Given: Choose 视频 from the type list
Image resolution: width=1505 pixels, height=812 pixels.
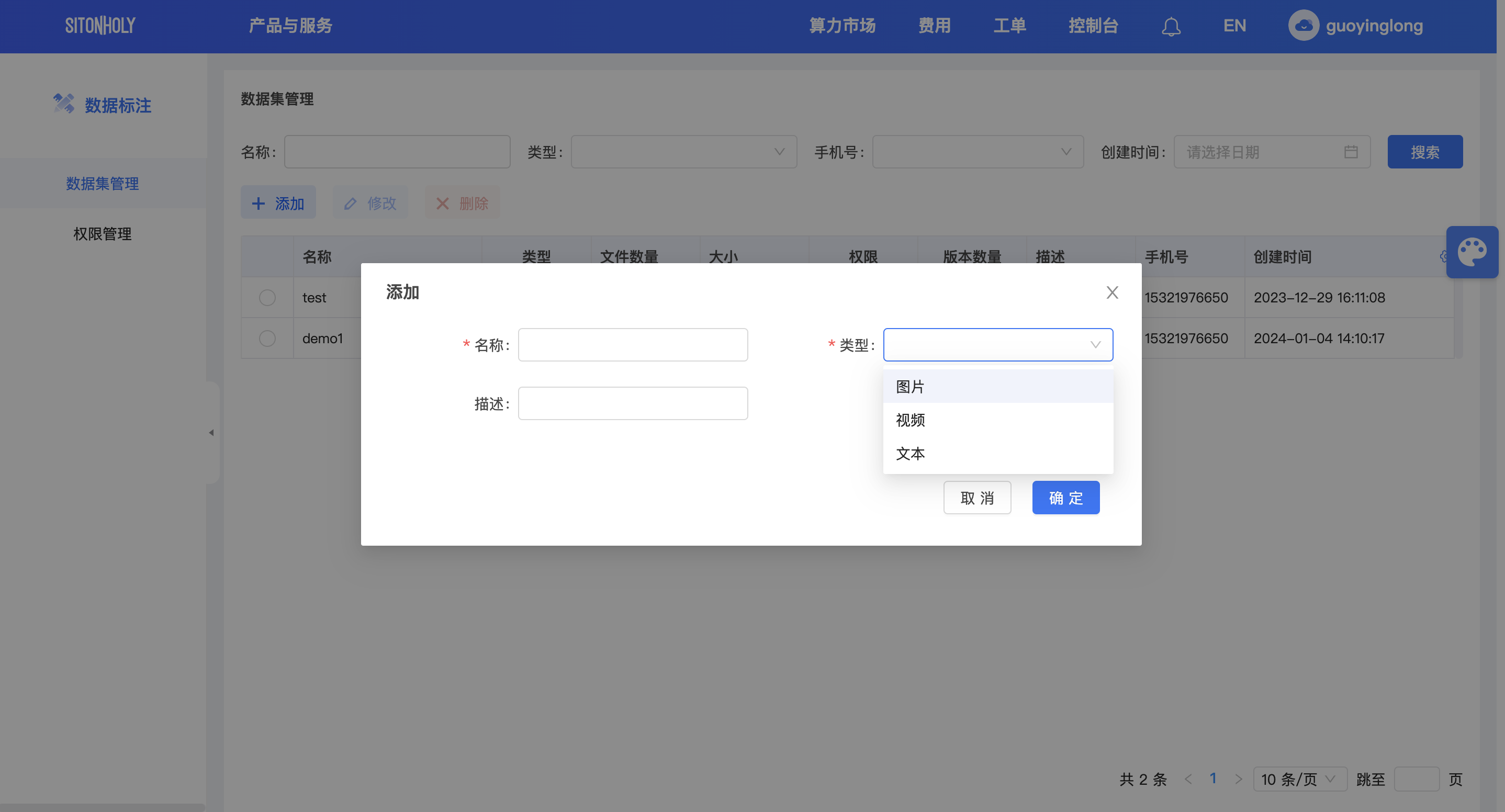Looking at the screenshot, I should pyautogui.click(x=998, y=420).
